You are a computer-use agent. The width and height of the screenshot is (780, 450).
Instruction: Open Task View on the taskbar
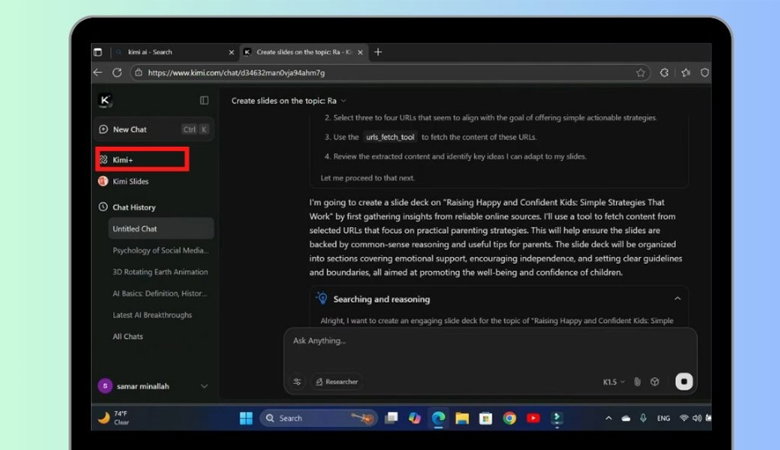(391, 418)
